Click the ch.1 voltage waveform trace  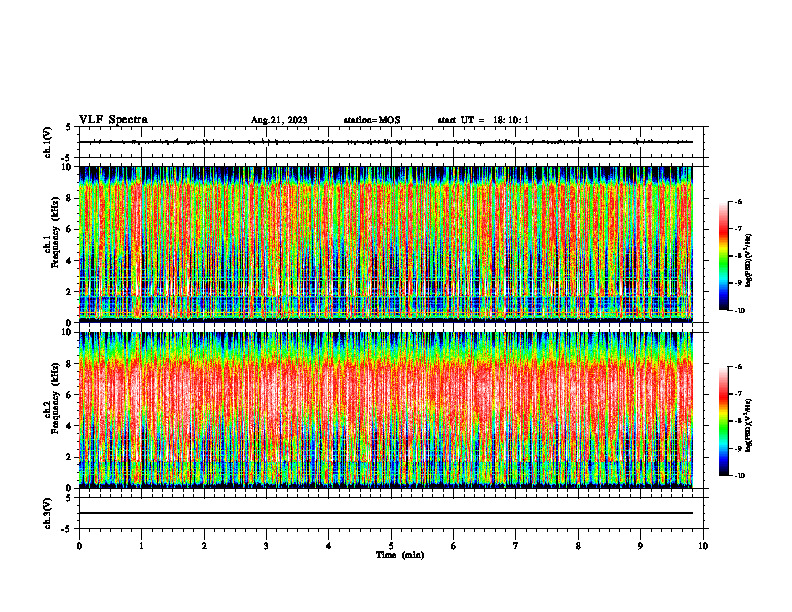[x=386, y=142]
